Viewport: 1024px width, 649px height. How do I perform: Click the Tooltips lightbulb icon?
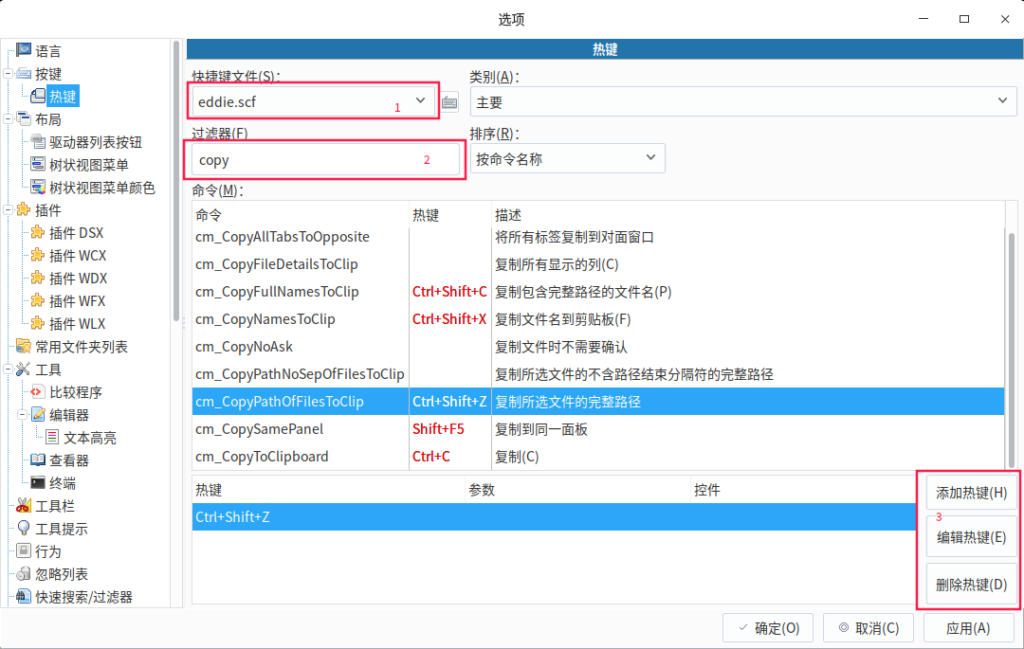click(x=23, y=528)
